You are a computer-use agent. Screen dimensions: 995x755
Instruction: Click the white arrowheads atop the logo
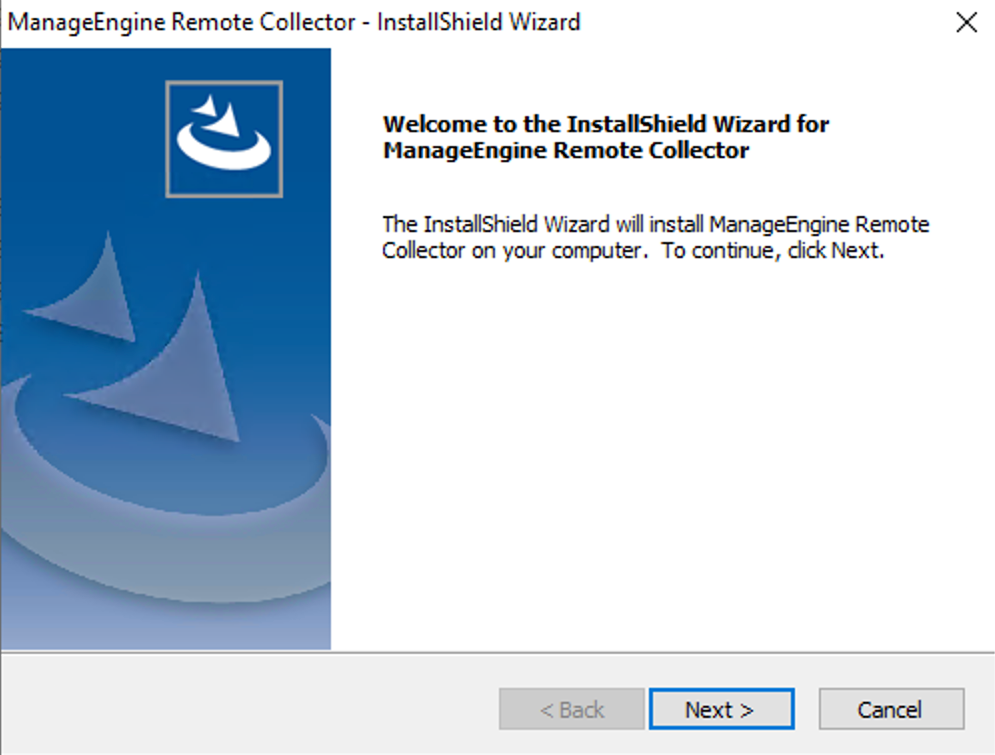tap(216, 112)
